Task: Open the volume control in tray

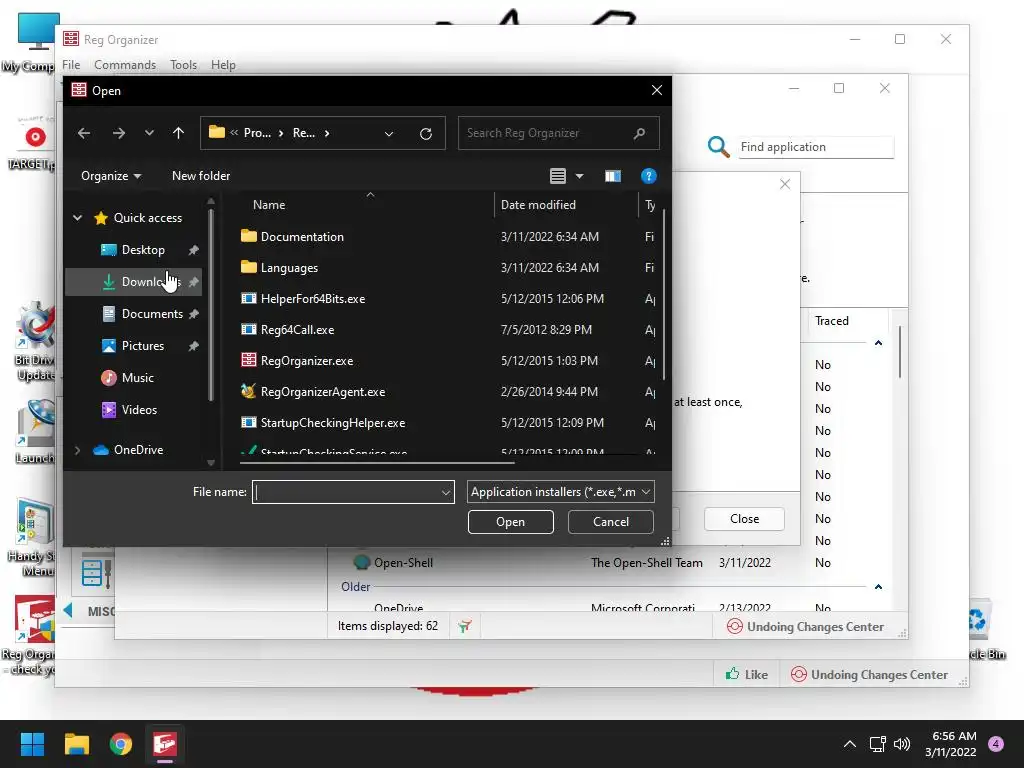Action: 902,744
